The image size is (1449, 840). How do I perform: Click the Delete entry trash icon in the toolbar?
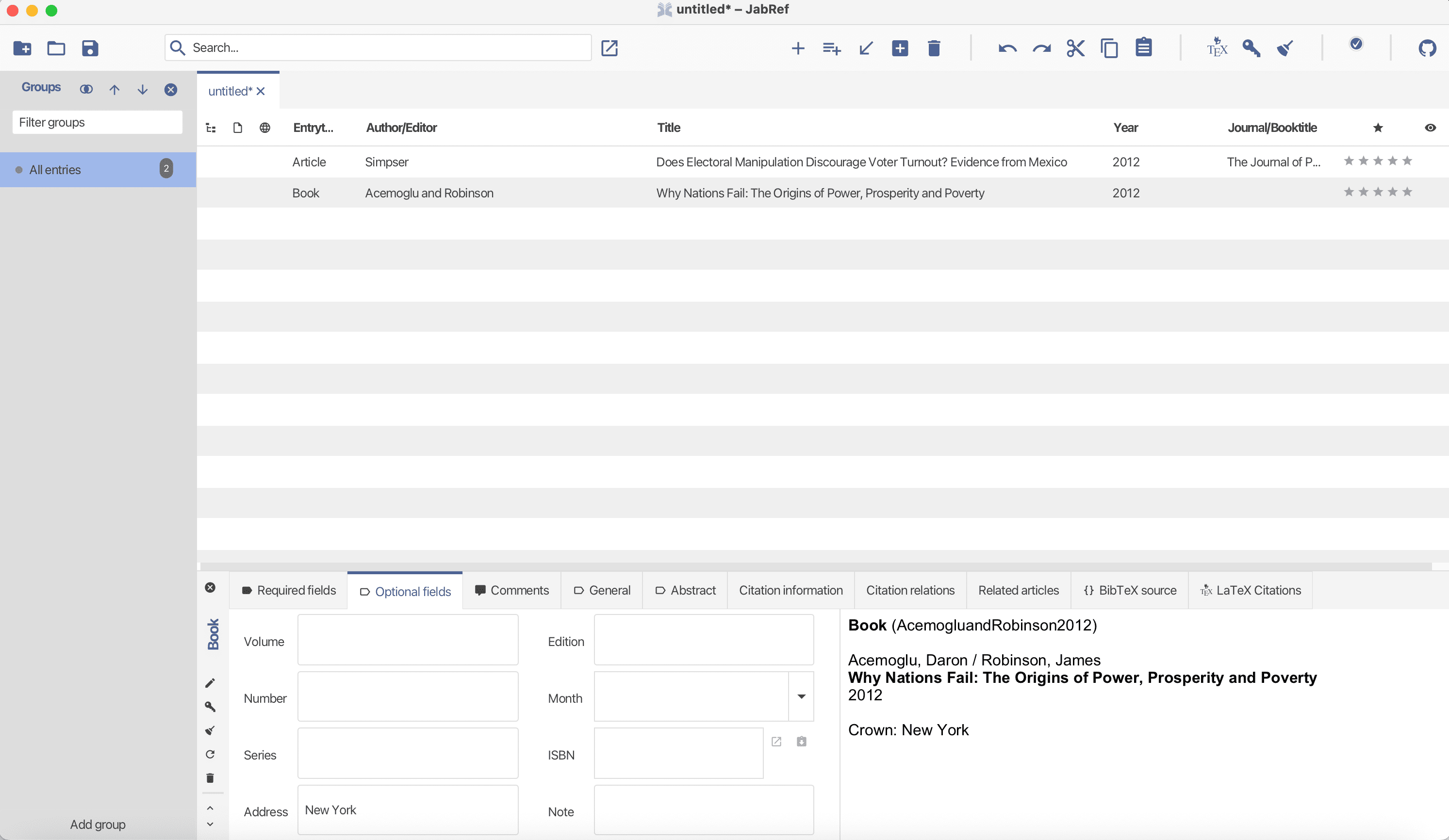(x=934, y=48)
